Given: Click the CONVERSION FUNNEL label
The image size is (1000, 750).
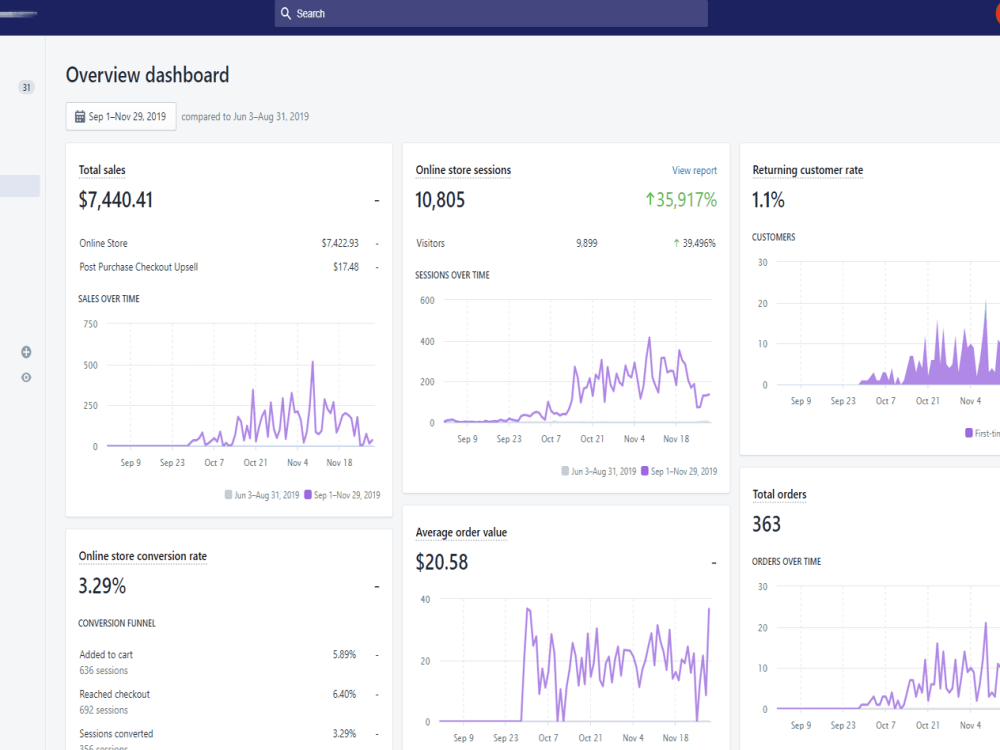Looking at the screenshot, I should coord(117,624).
